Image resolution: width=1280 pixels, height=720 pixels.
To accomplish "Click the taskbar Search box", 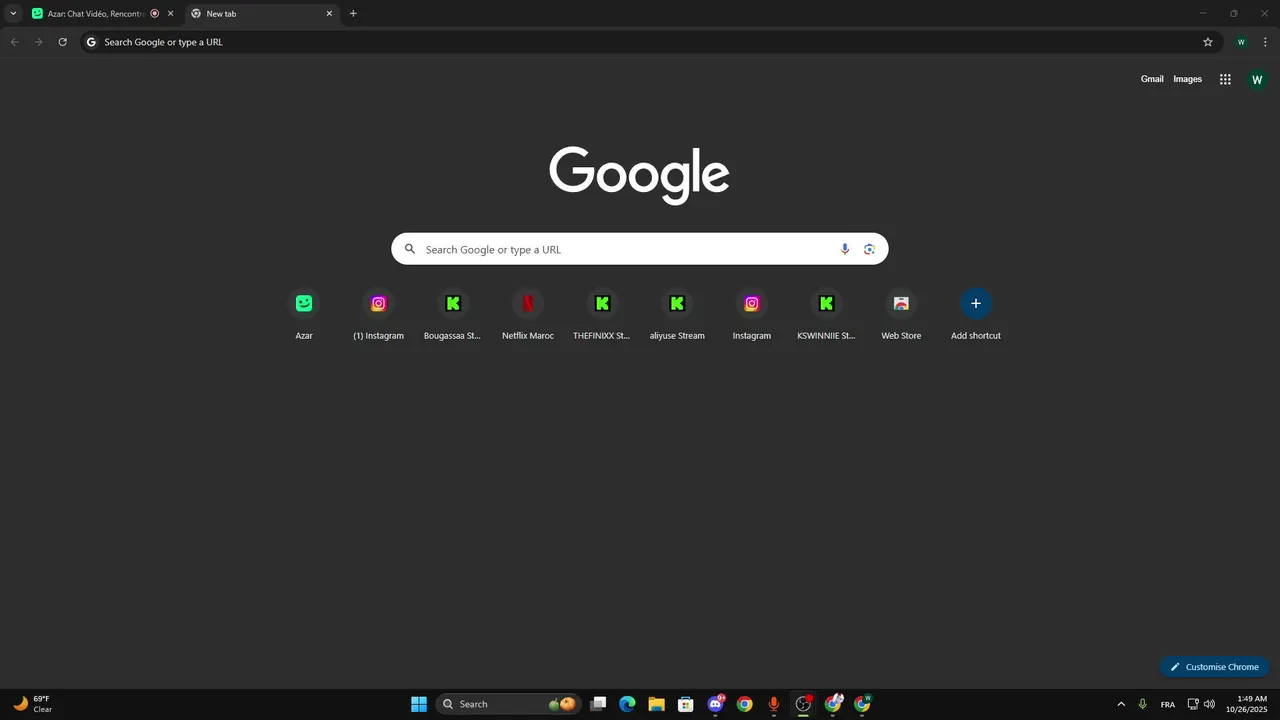I will pyautogui.click(x=508, y=704).
